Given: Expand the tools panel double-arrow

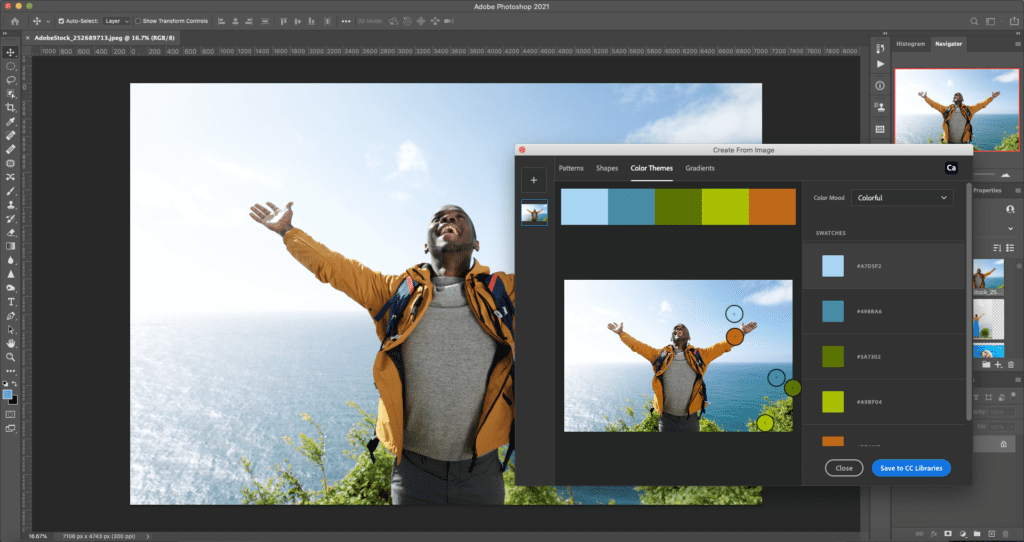Looking at the screenshot, I should (x=5, y=33).
